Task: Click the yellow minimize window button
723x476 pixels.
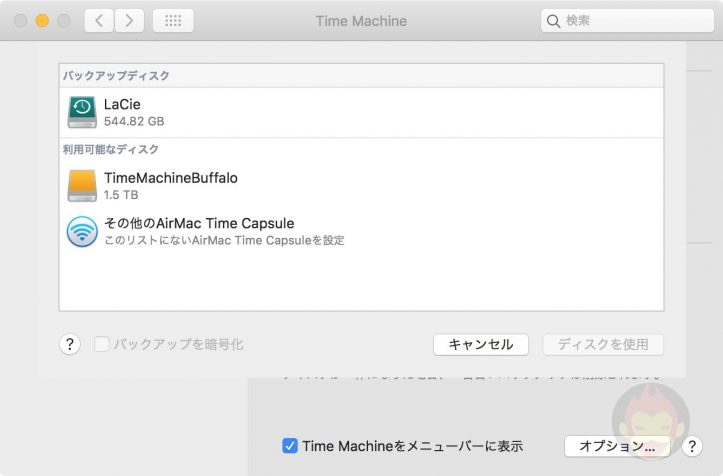Action: pyautogui.click(x=42, y=21)
